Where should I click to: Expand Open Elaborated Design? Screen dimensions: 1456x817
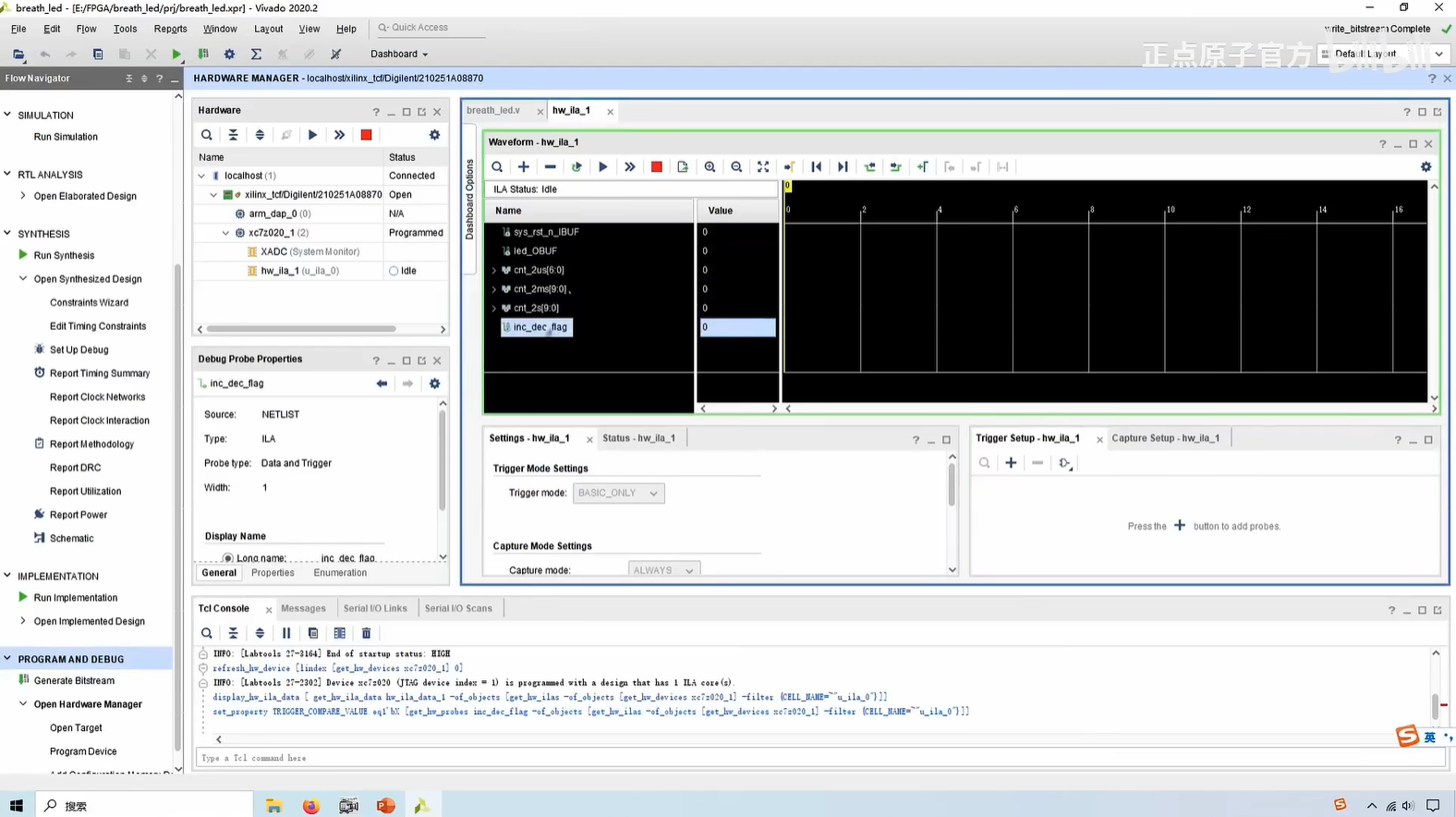coord(23,196)
